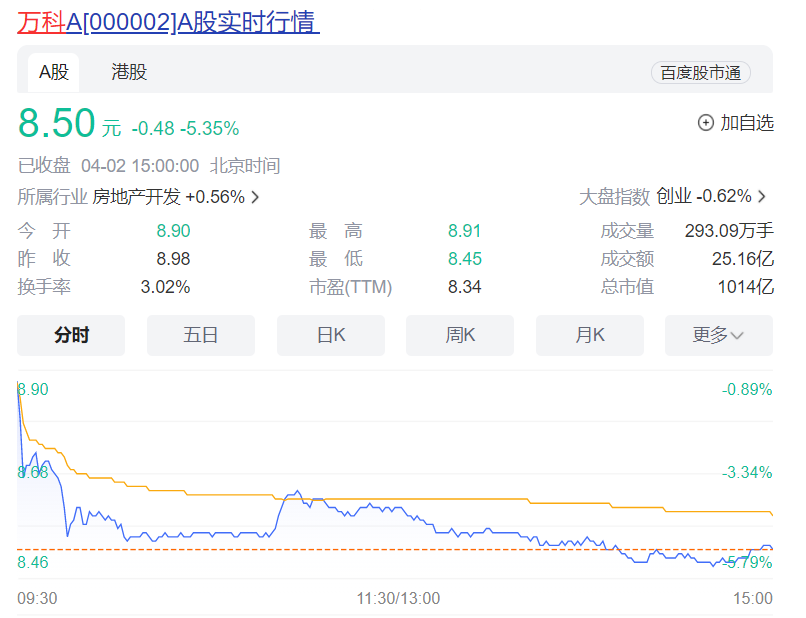Image resolution: width=806 pixels, height=618 pixels.
Task: Click the 8.46 axis label on chart
Action: pos(33,562)
